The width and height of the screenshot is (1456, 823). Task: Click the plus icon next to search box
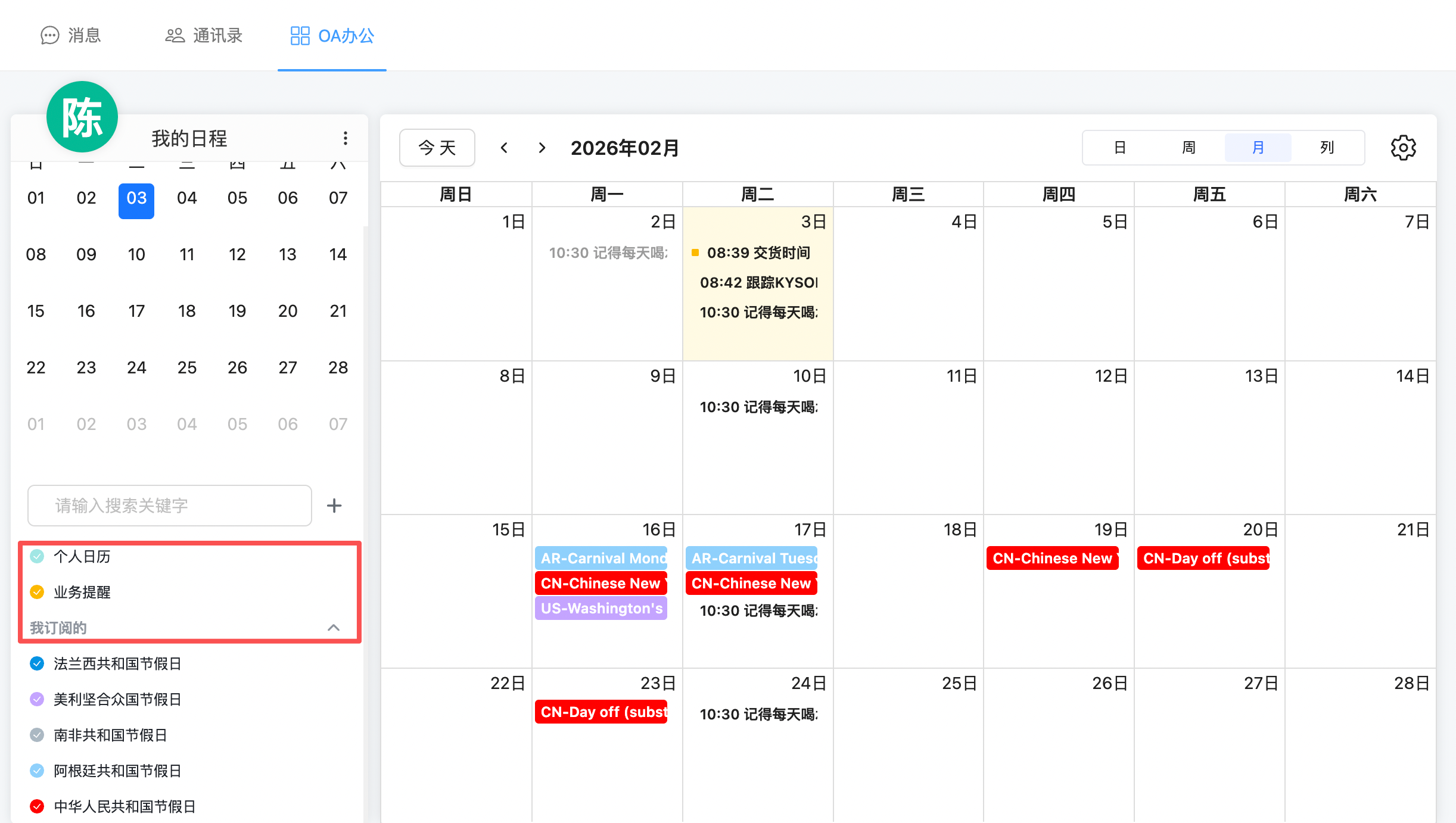click(x=334, y=506)
